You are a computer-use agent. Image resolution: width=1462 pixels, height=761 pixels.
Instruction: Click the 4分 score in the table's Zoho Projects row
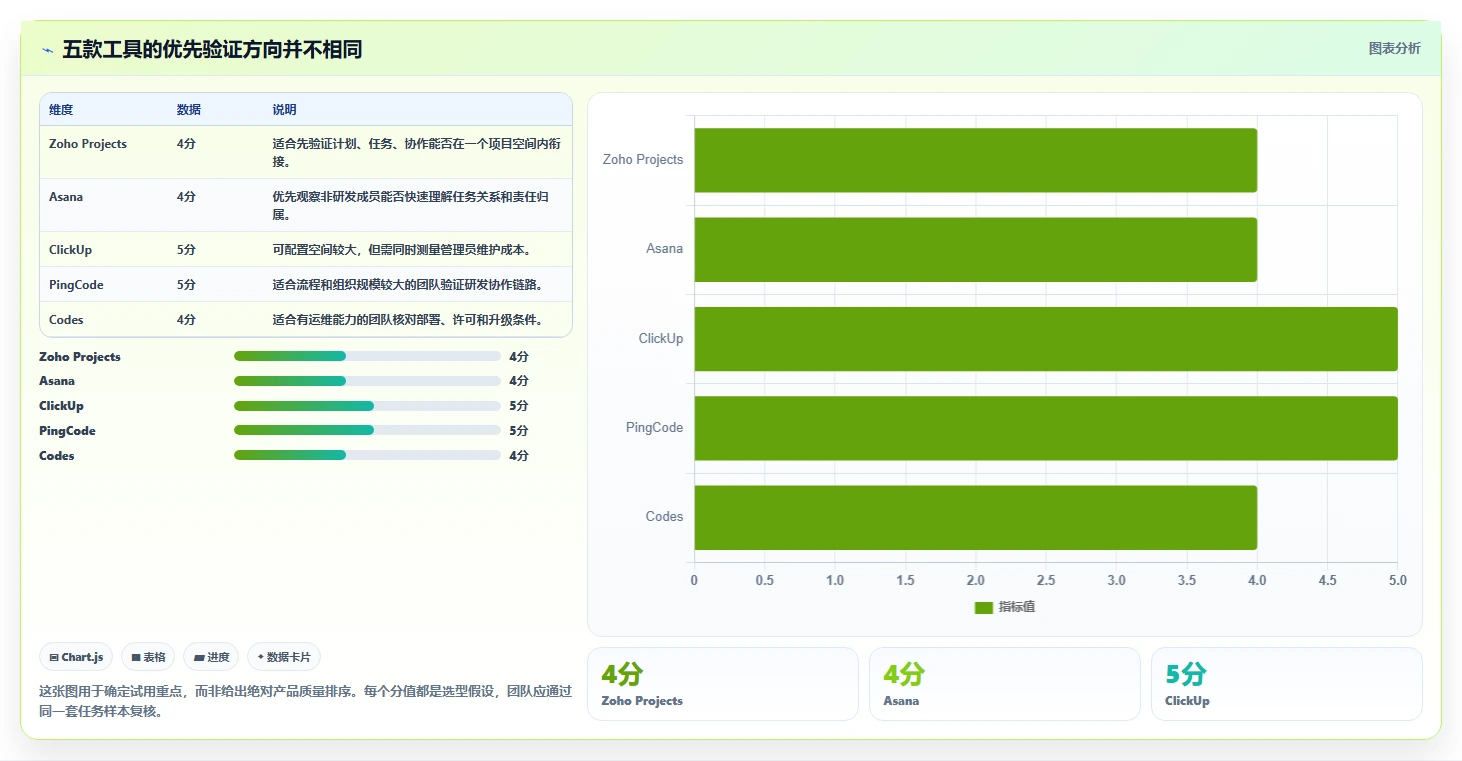[x=186, y=144]
